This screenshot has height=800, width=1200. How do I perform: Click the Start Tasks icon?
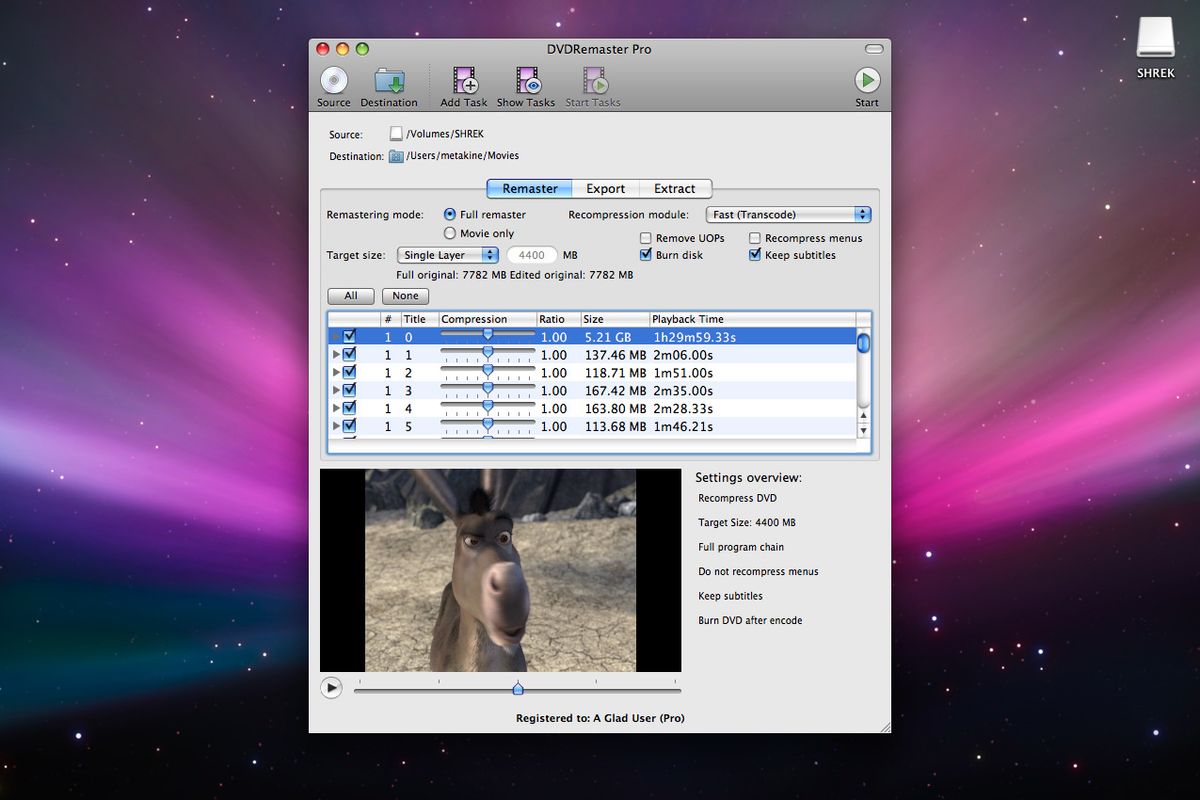click(x=592, y=78)
